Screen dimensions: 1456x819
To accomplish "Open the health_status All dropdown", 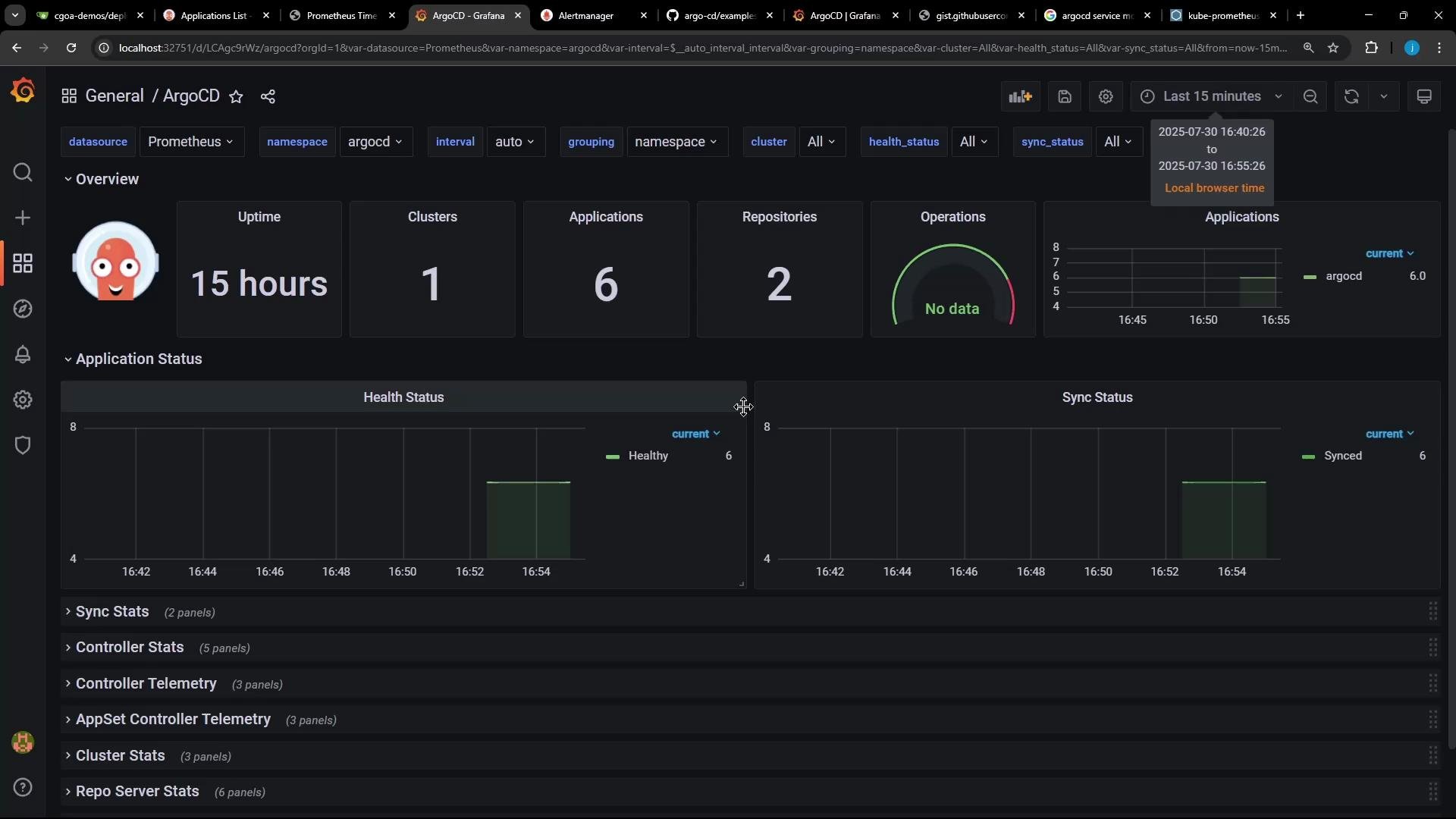I will point(974,142).
